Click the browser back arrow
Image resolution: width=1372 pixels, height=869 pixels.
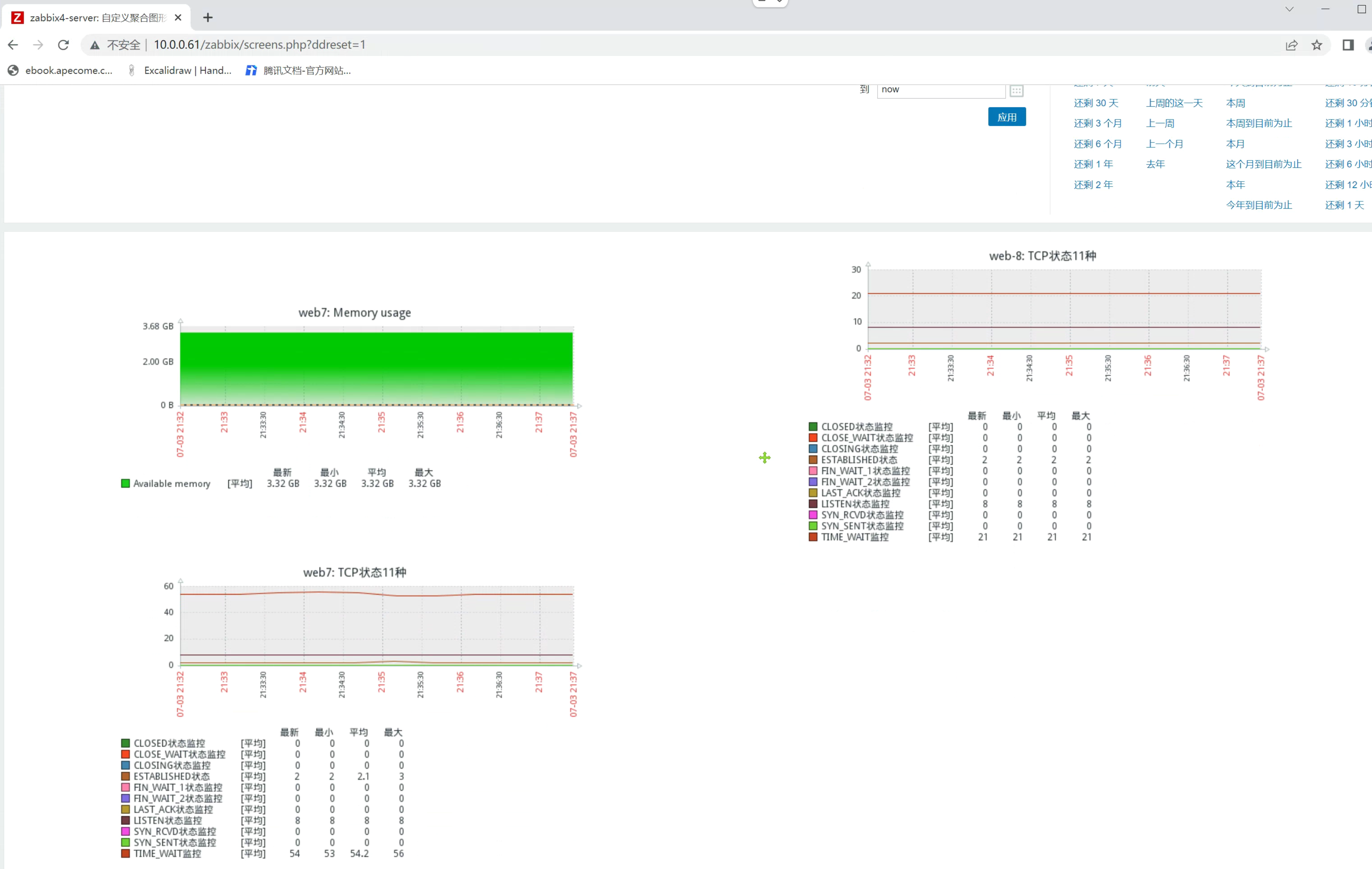click(x=13, y=45)
